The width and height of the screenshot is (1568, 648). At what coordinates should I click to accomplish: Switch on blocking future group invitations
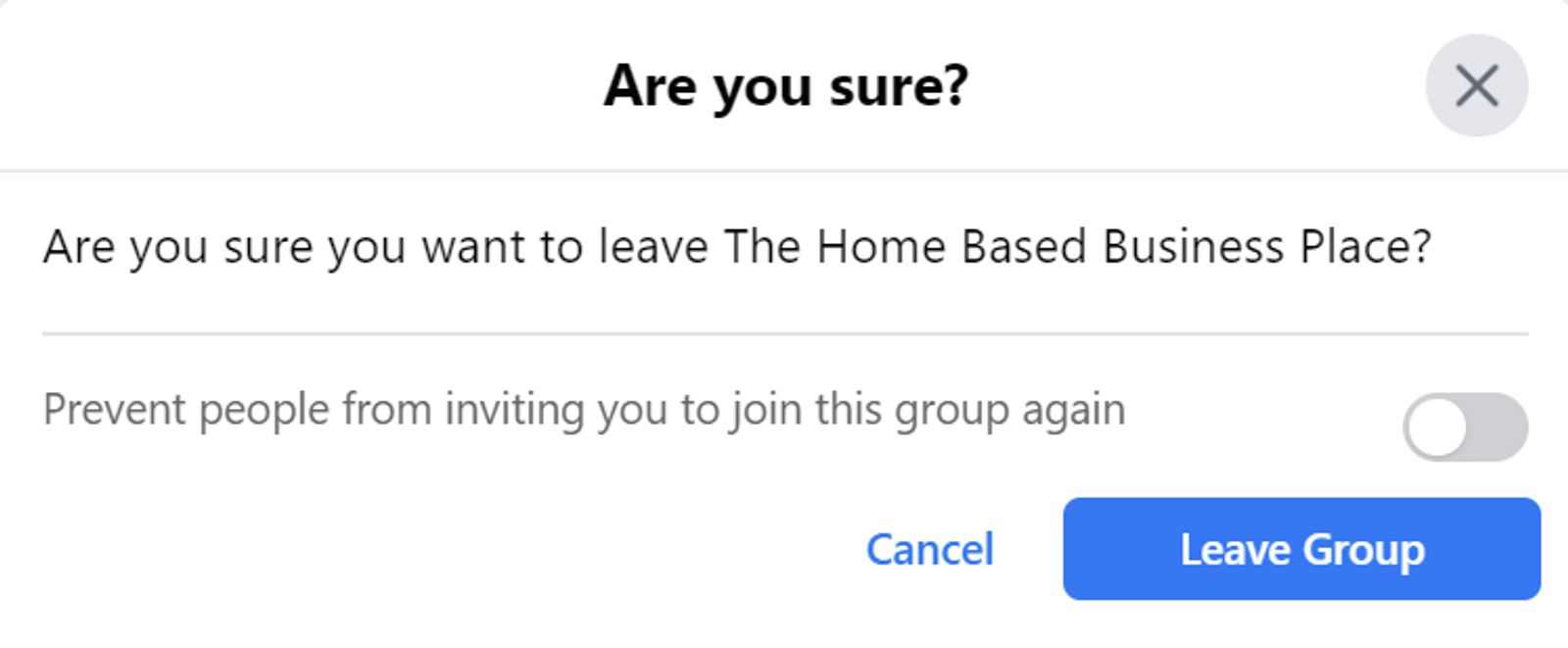pyautogui.click(x=1465, y=427)
